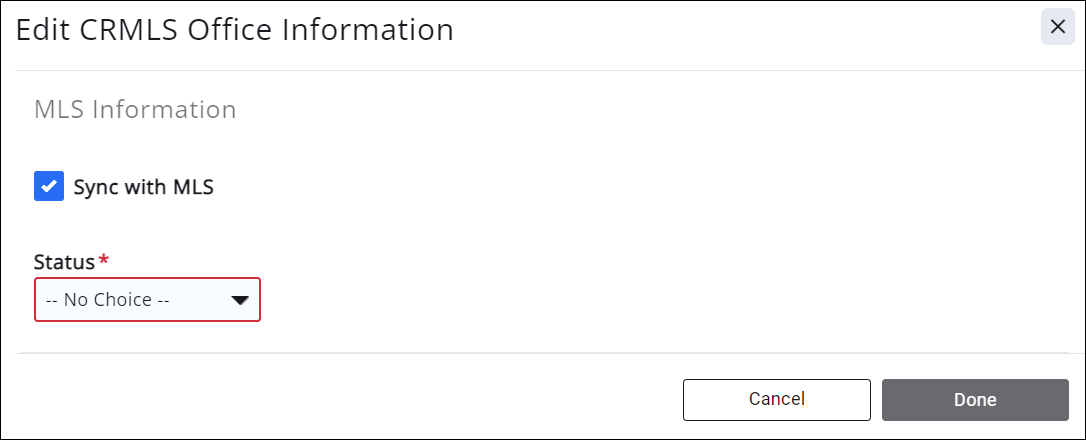Click the red required asterisk beside Status
This screenshot has width=1086, height=440.
pos(104,261)
